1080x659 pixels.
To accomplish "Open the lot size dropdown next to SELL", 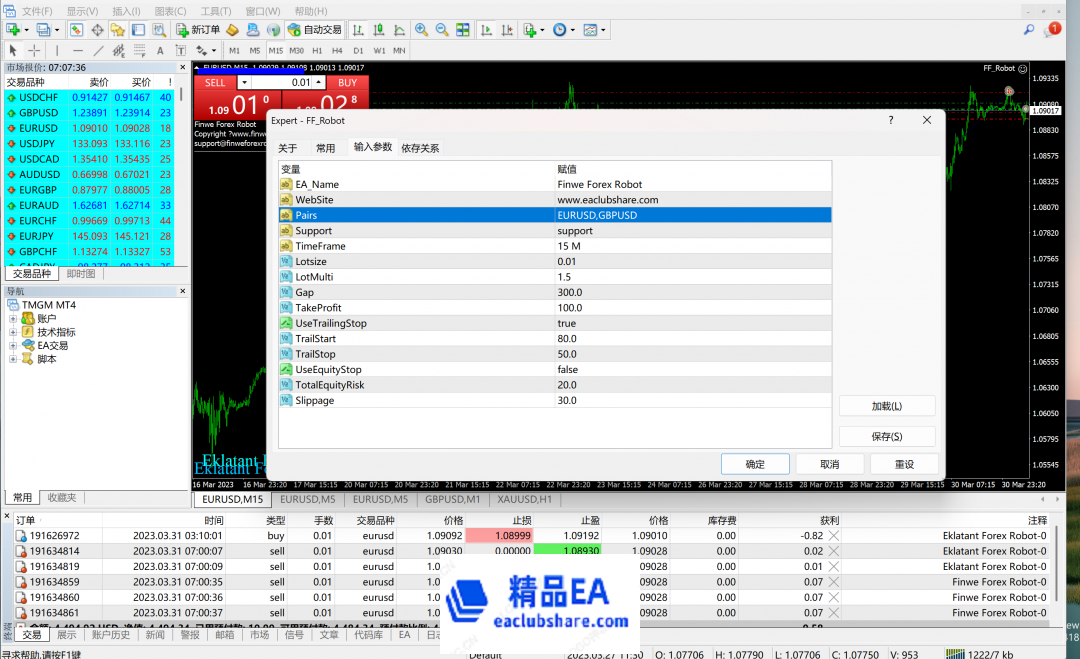I will click(x=318, y=82).
